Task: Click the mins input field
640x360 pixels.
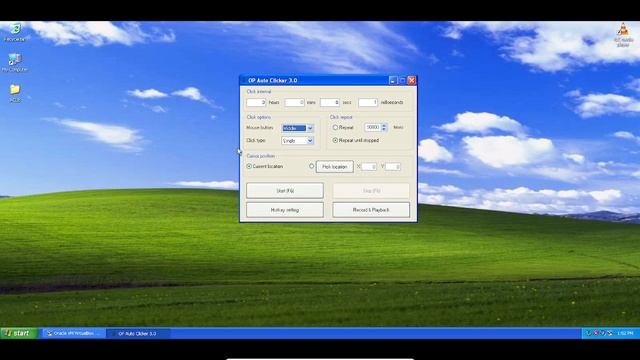Action: click(294, 102)
